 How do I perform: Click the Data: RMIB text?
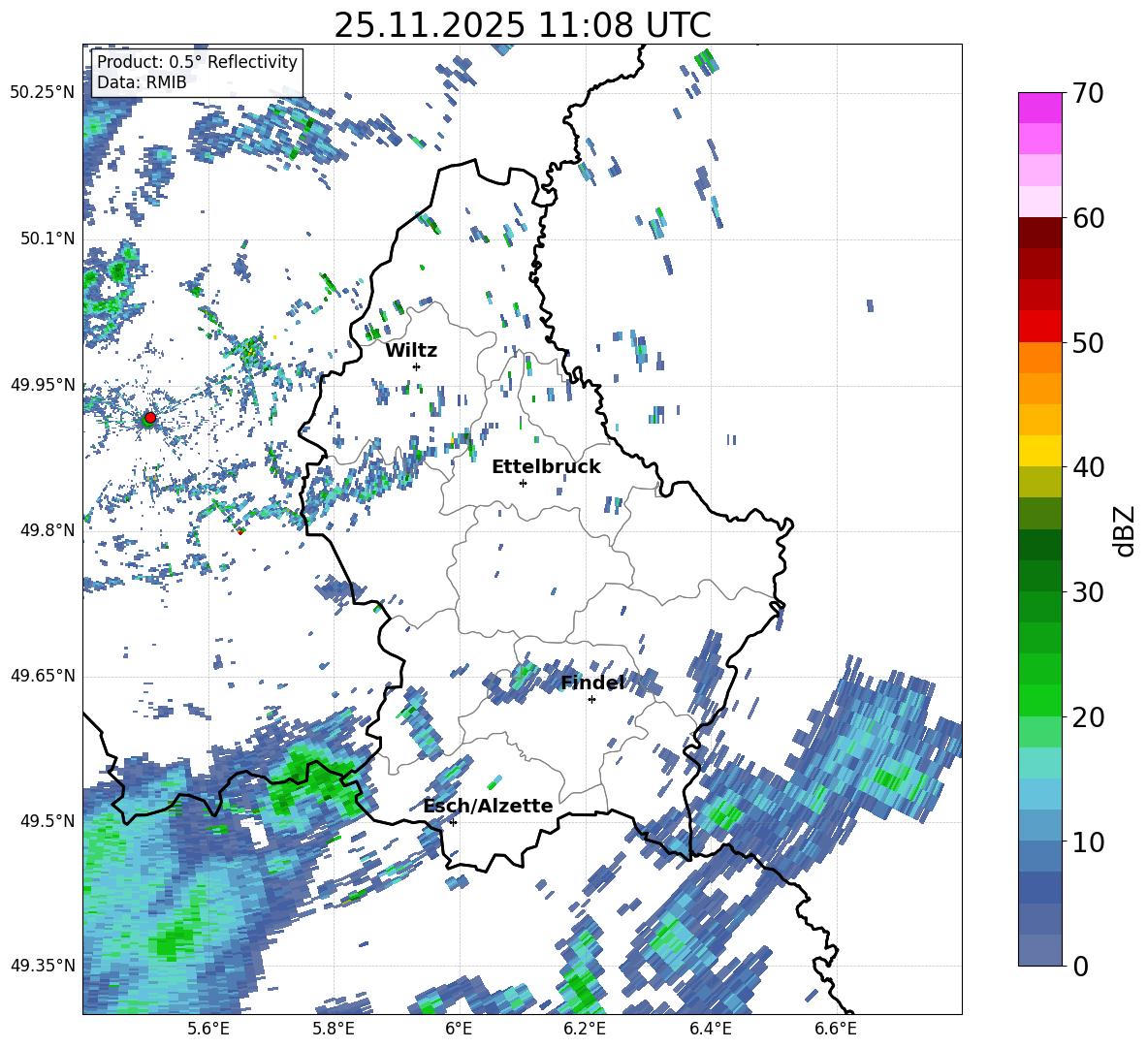click(x=142, y=82)
